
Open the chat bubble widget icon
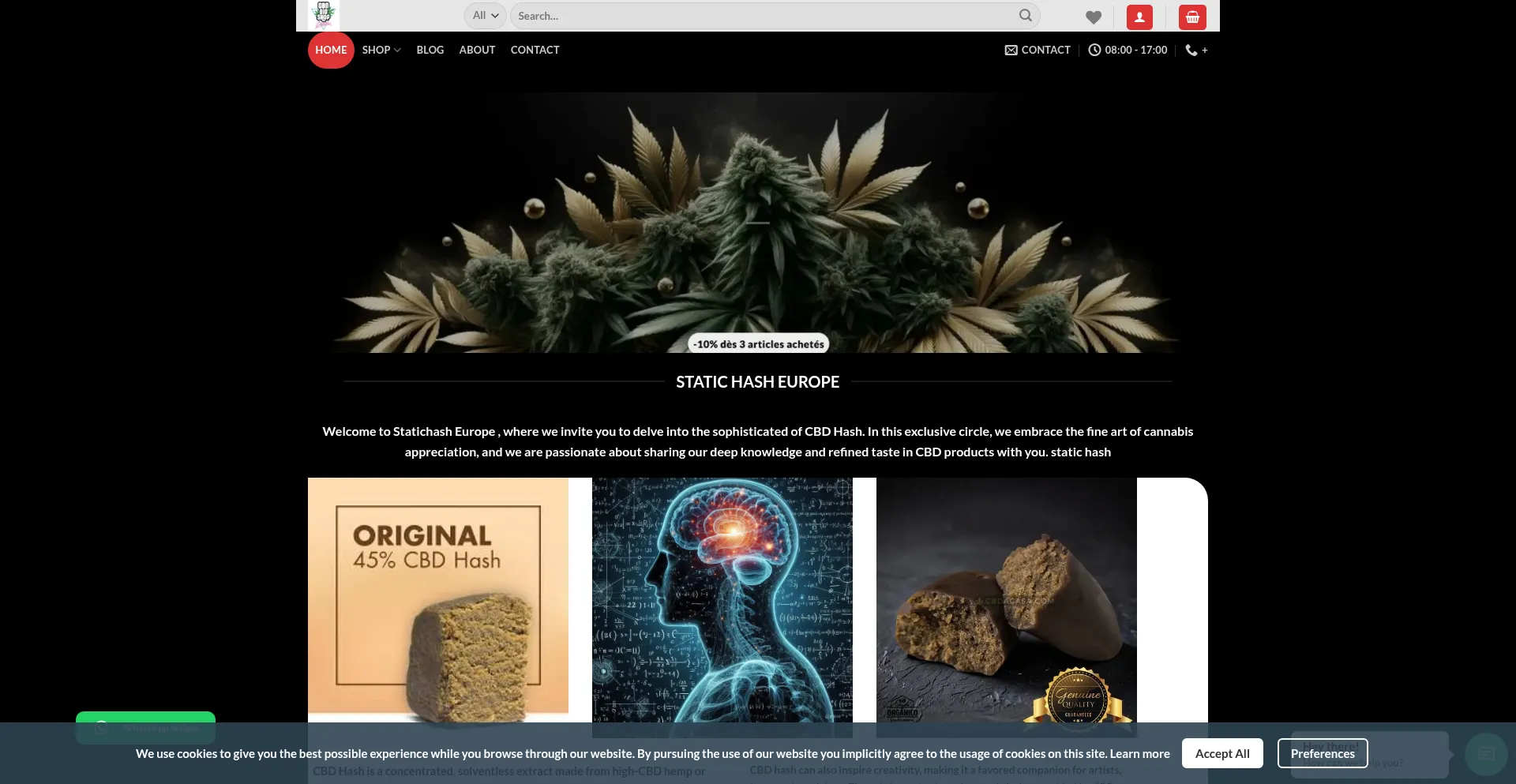[x=1486, y=755]
